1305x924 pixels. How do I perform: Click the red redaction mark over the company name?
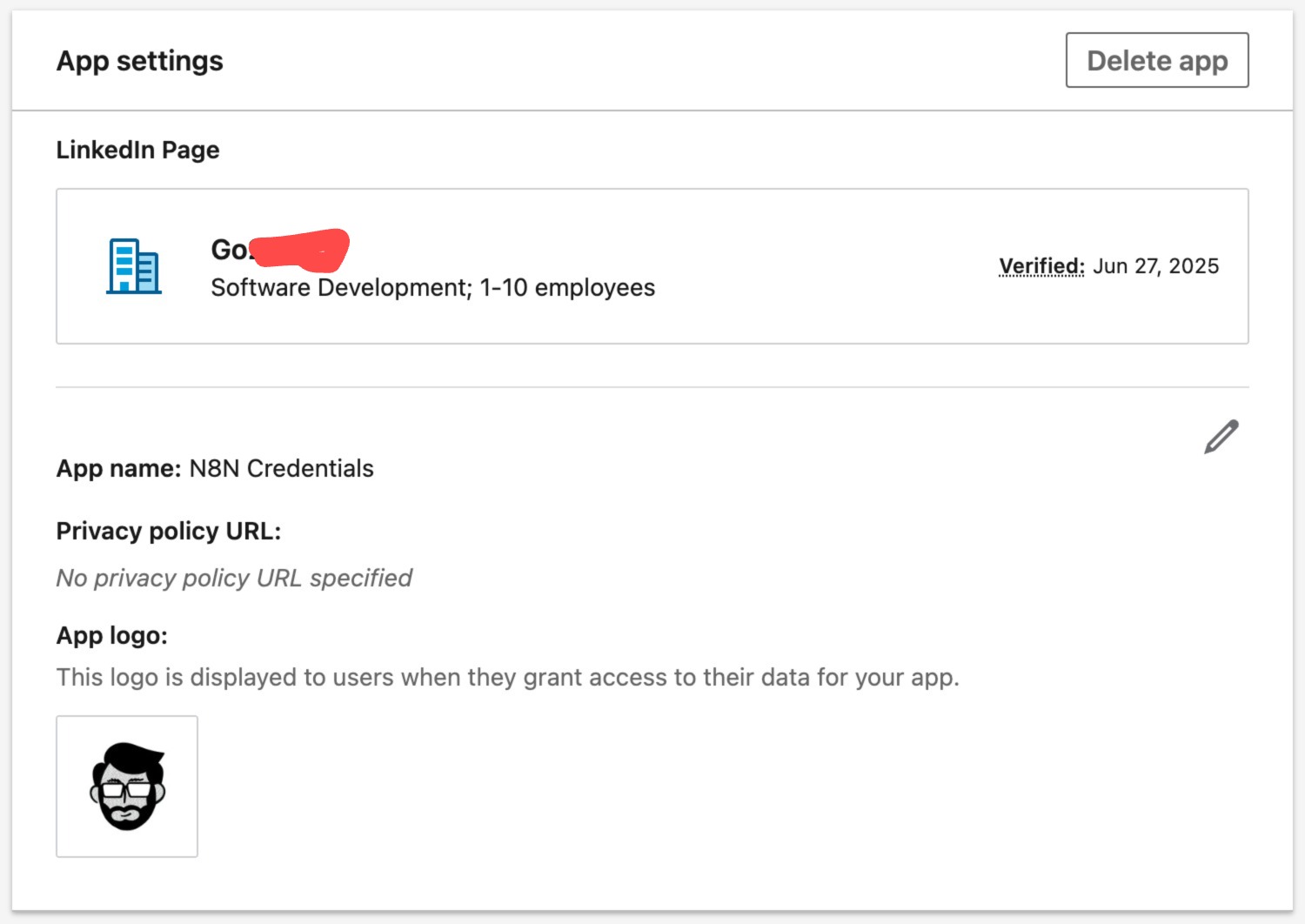[300, 250]
